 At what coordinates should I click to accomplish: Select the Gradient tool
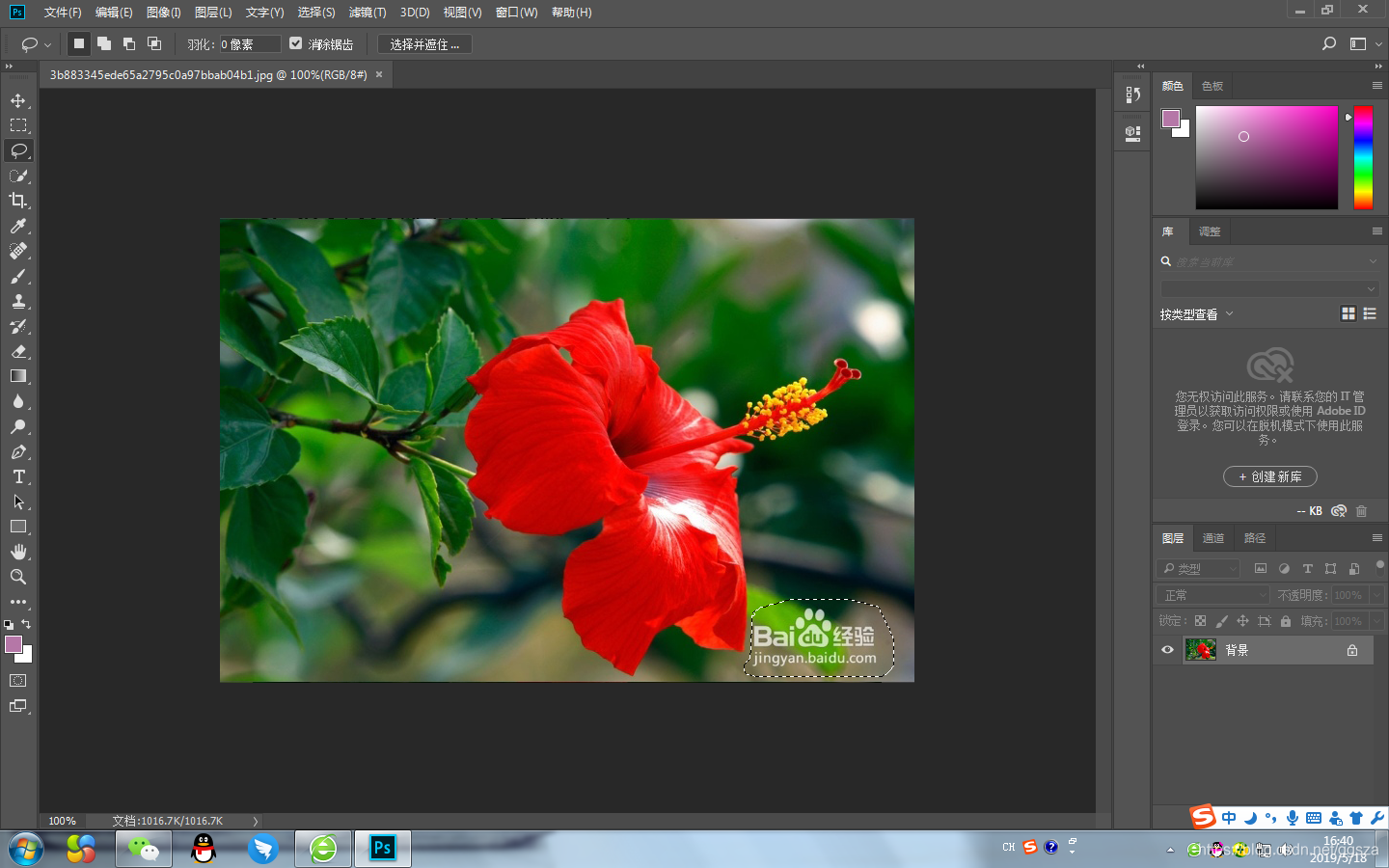[x=18, y=376]
